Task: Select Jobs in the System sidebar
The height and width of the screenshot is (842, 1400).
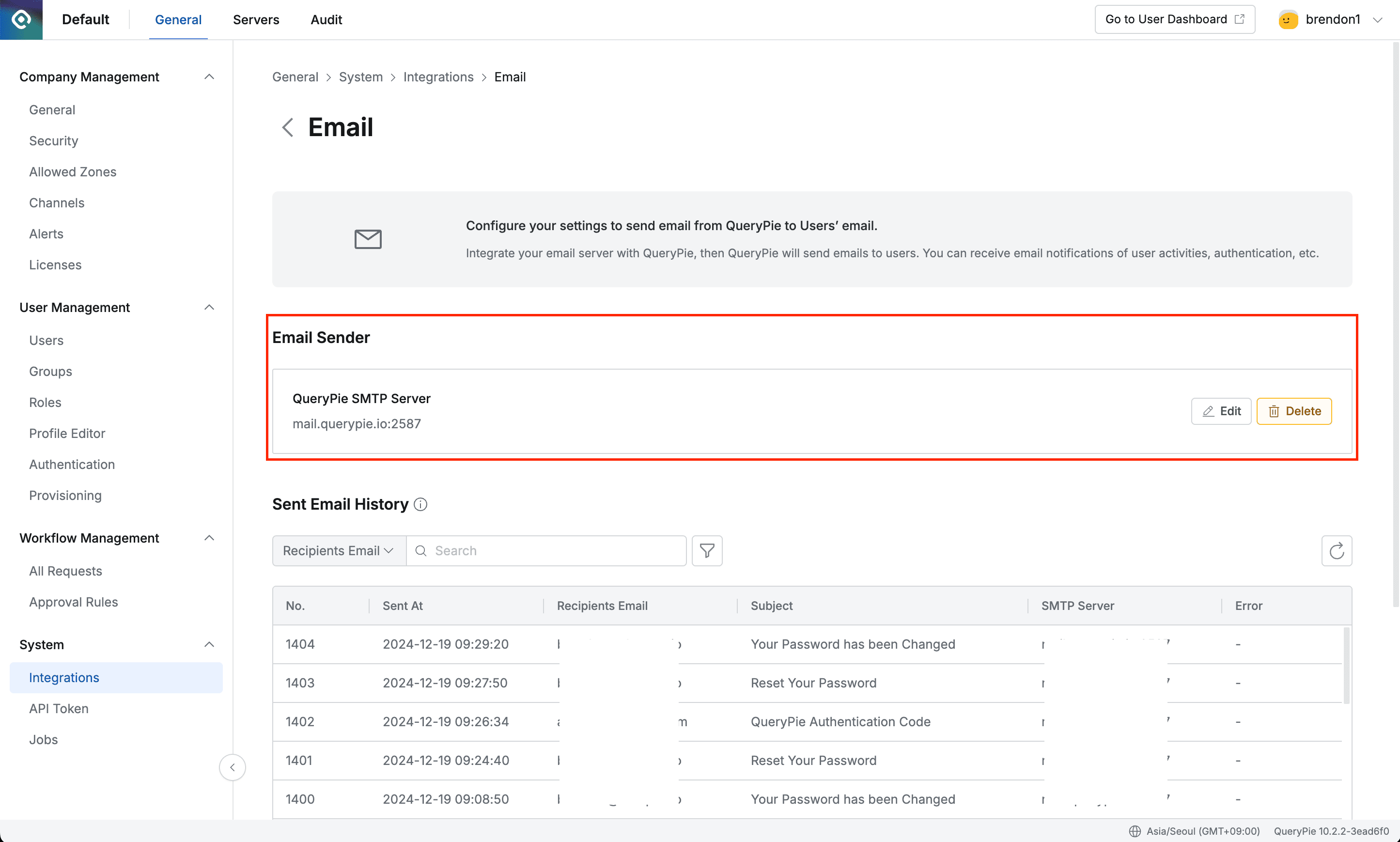Action: (x=43, y=739)
